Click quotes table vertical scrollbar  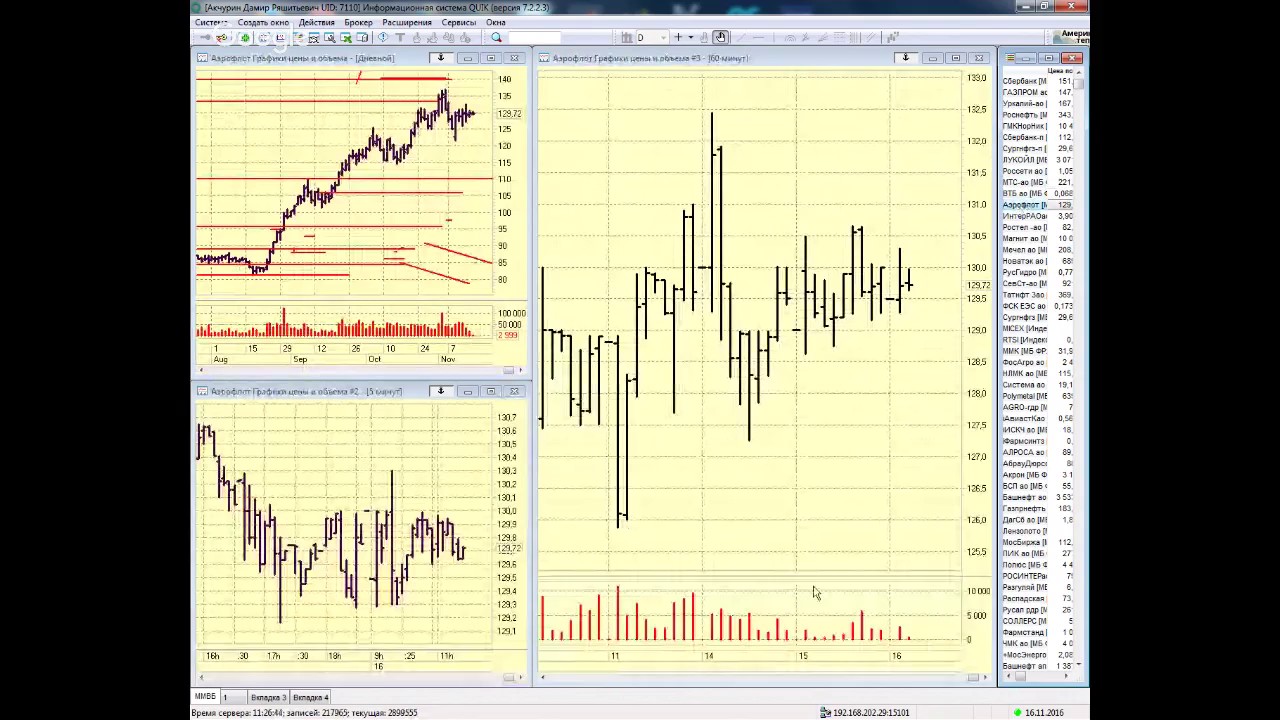1079,370
